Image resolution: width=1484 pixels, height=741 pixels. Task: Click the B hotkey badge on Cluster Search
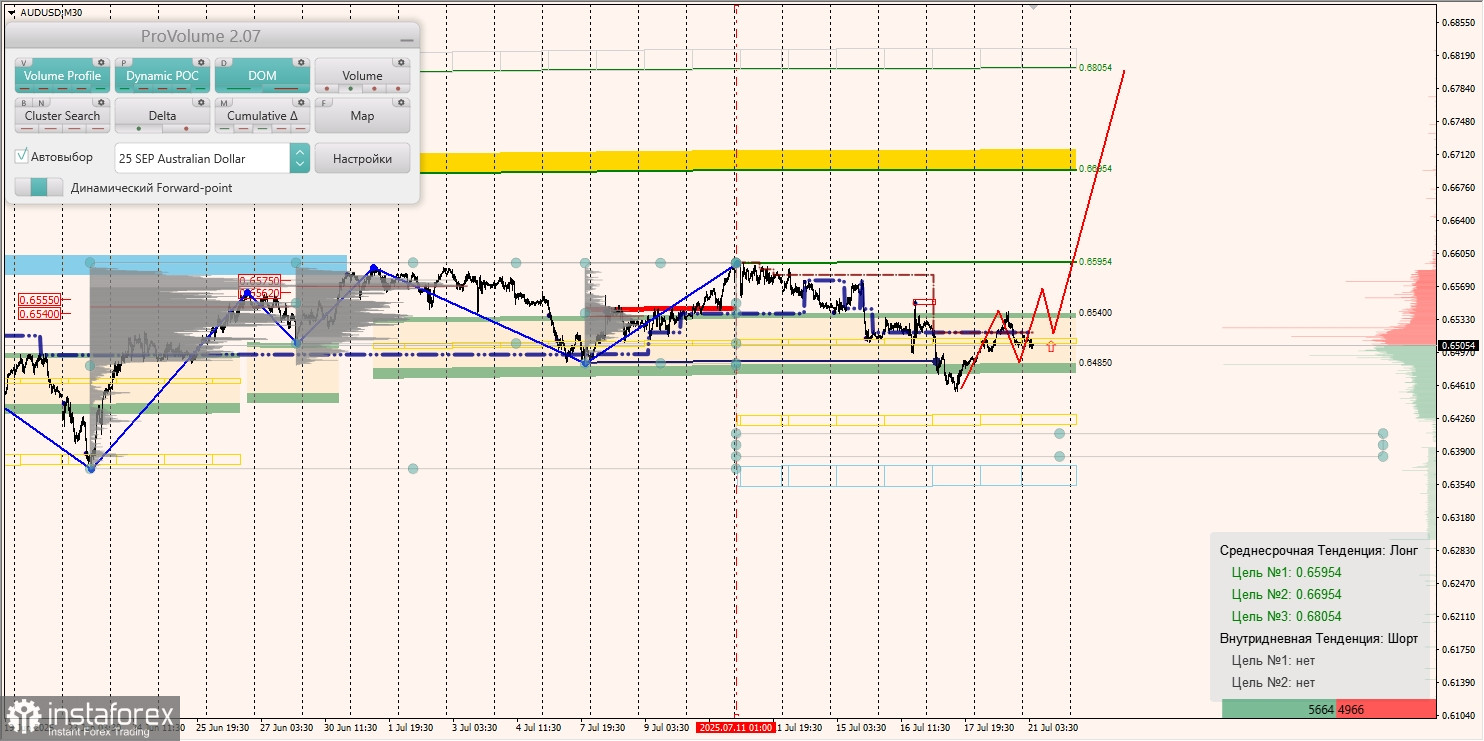click(24, 102)
